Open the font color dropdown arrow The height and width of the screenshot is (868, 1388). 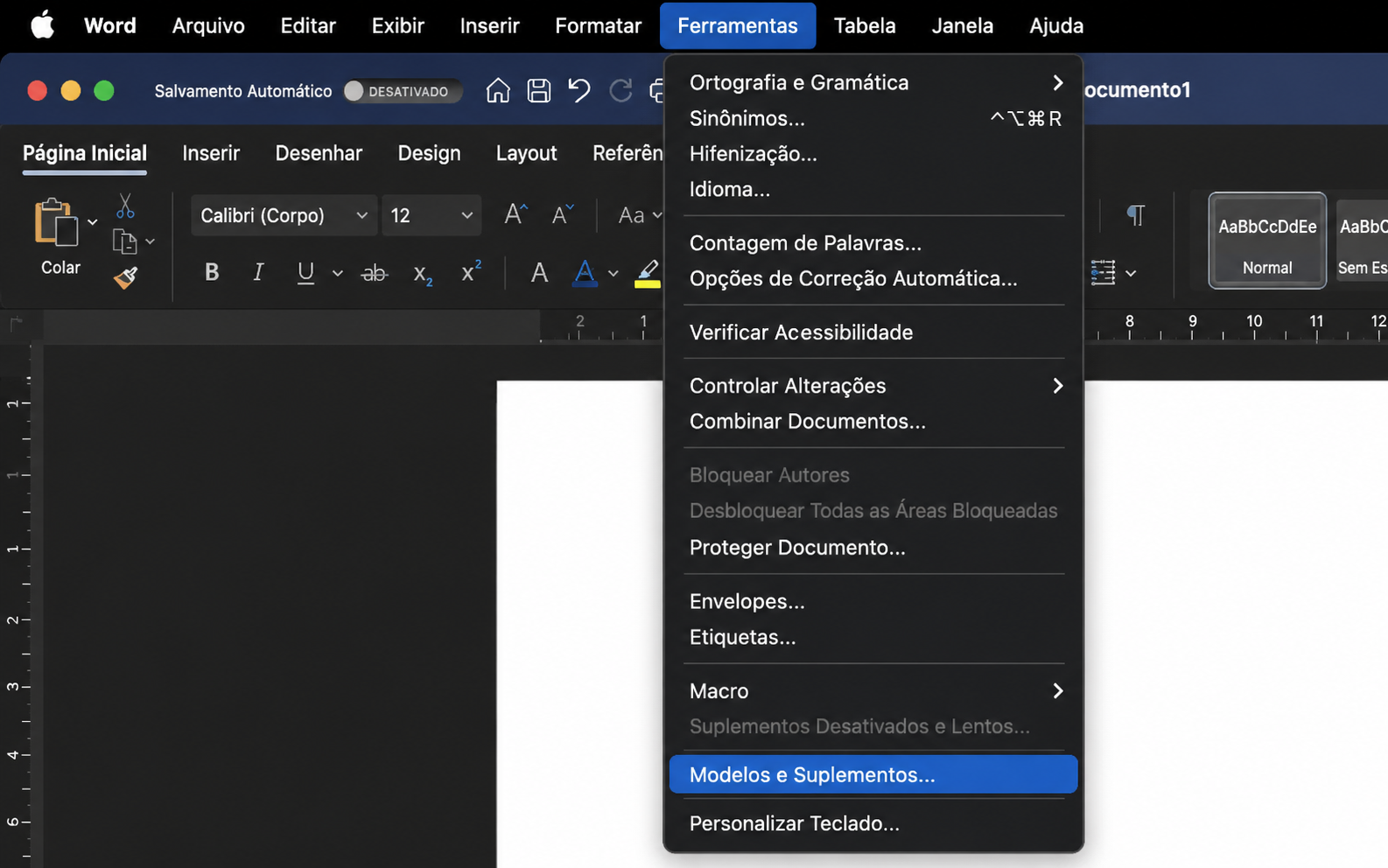coord(613,274)
